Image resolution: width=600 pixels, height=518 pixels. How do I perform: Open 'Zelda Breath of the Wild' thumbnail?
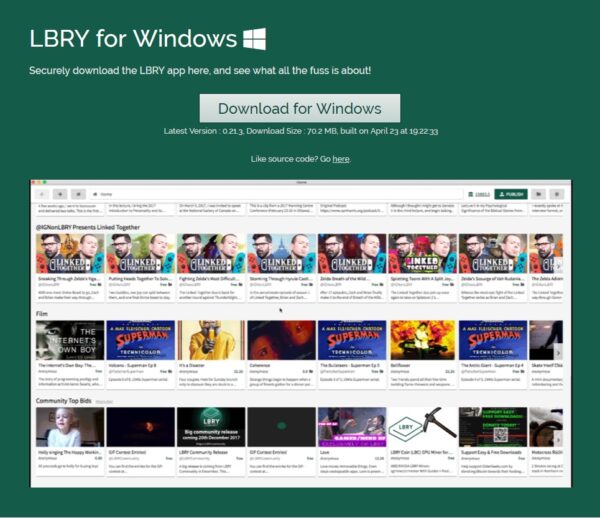tap(352, 253)
